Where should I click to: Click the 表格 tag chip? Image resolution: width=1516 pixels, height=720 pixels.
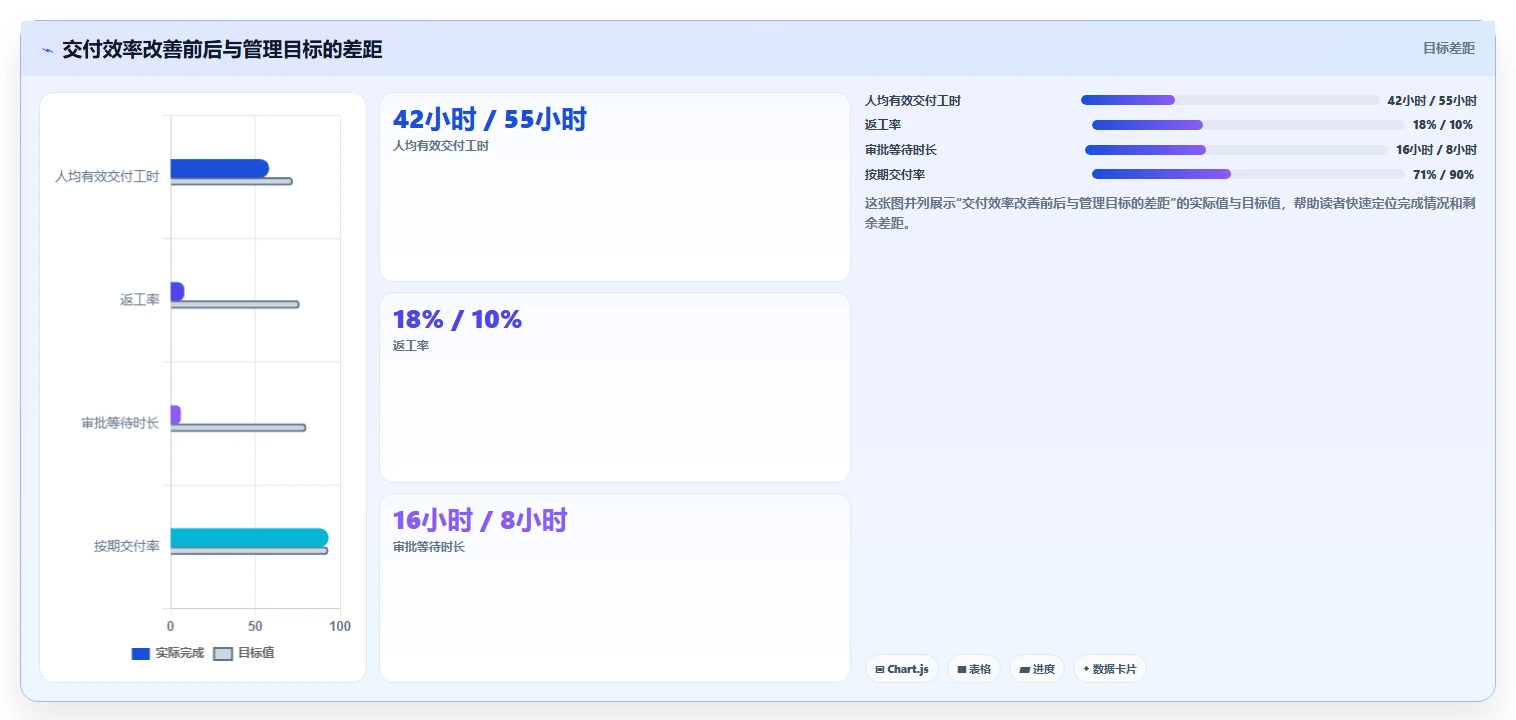point(974,669)
